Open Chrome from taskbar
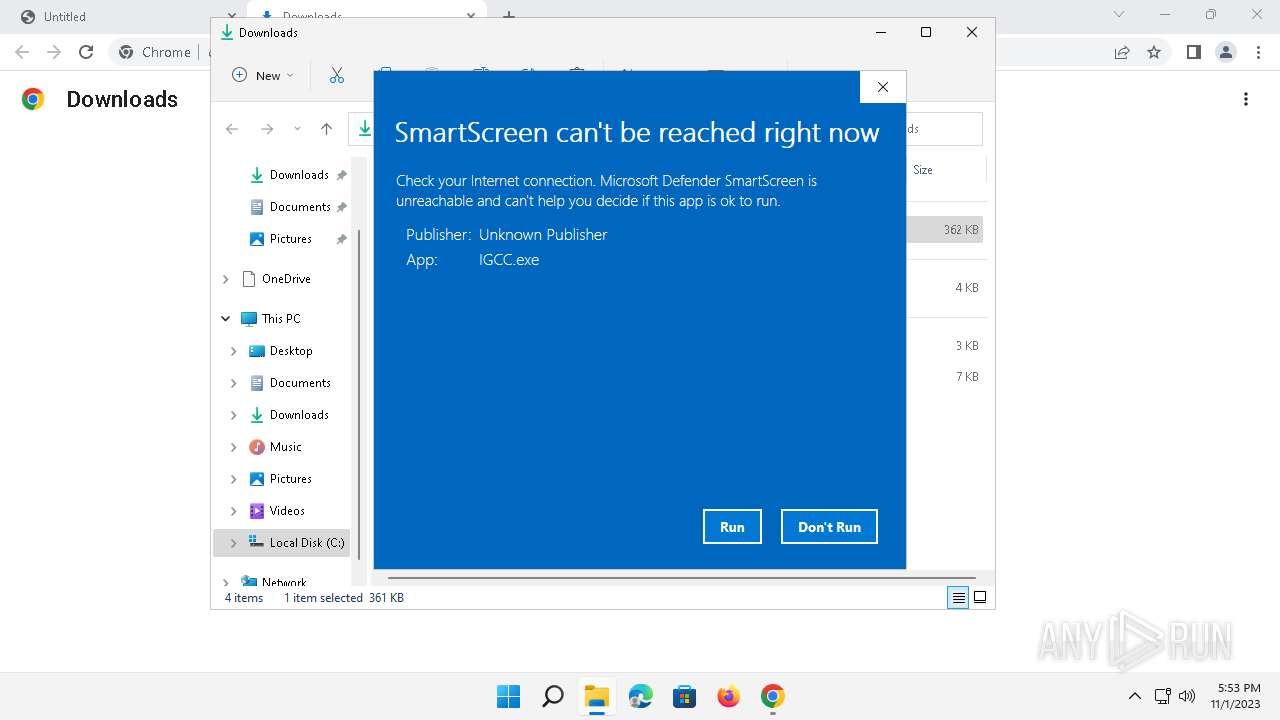 773,696
